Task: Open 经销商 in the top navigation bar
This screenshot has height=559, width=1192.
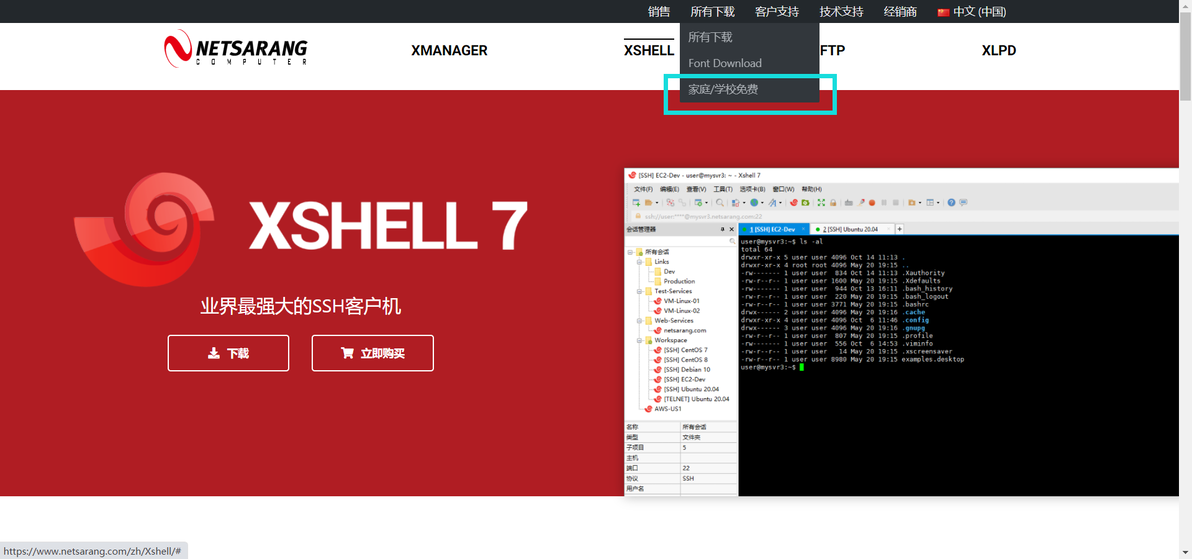Action: click(x=900, y=11)
